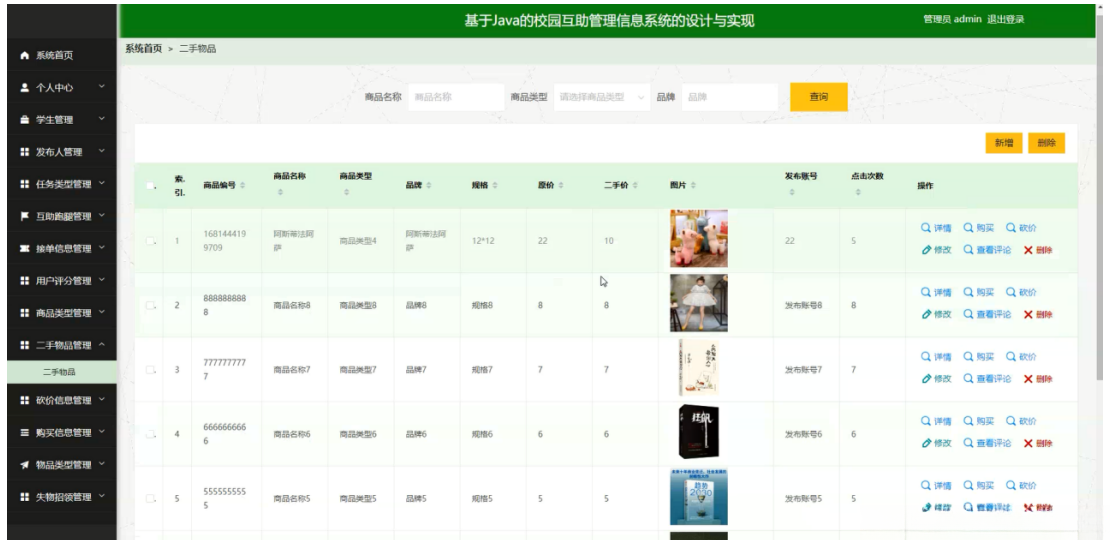Image resolution: width=1110 pixels, height=540 pixels.
Task: Click 购买 magnifier icon in row 1
Action: pos(968,228)
